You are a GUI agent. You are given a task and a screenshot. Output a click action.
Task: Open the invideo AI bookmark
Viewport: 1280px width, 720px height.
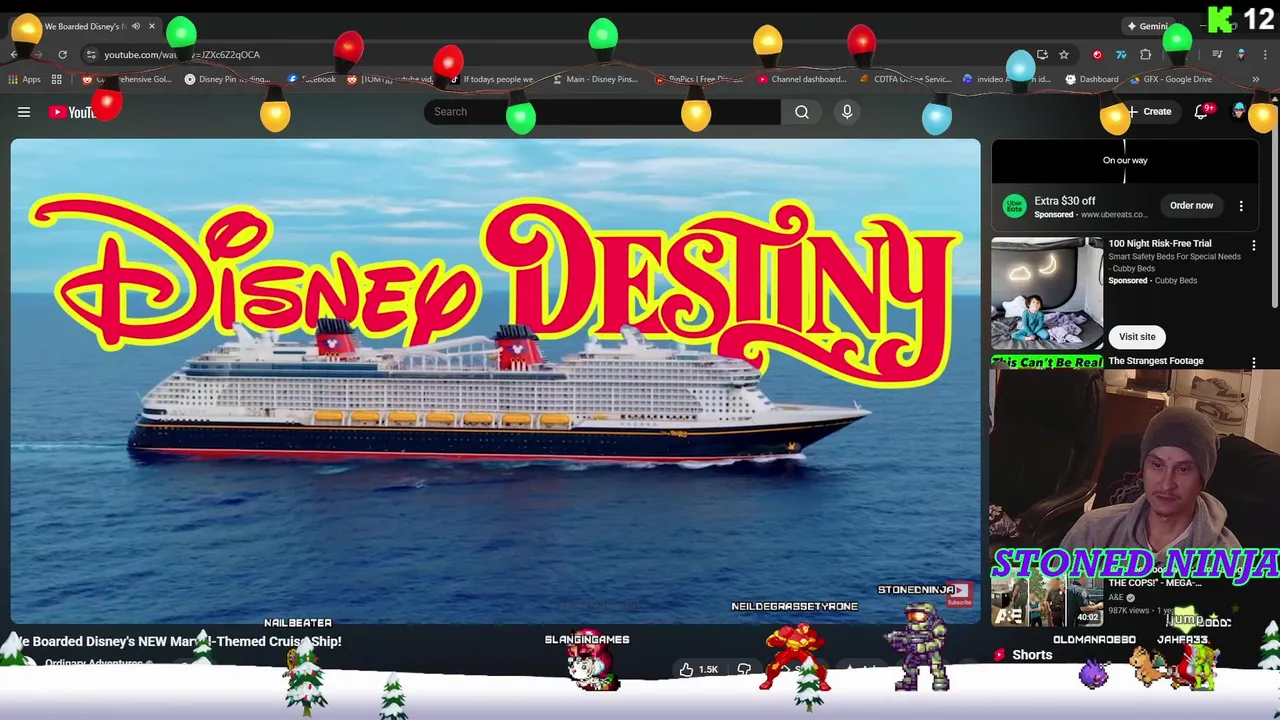coord(1007,79)
